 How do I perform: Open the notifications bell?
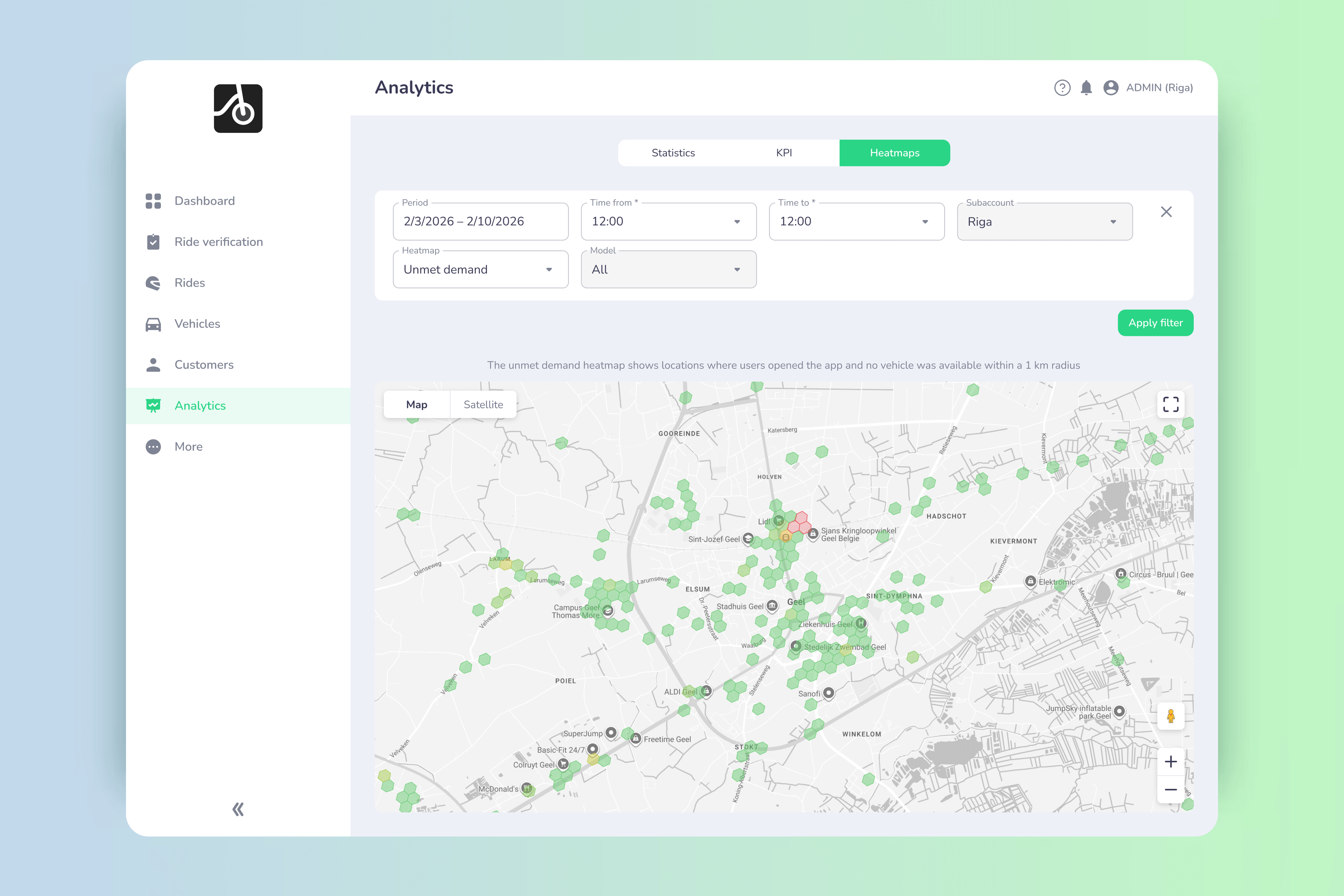(x=1086, y=87)
